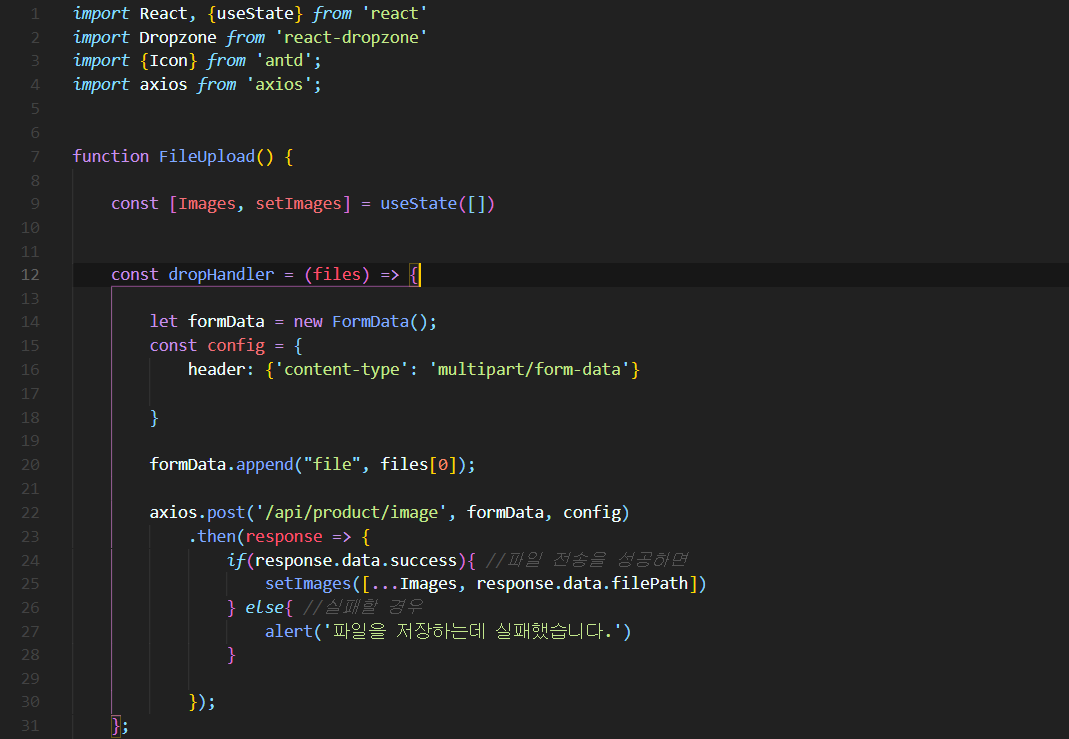Click the files parameter on line 12
This screenshot has height=739, width=1069.
pyautogui.click(x=337, y=274)
